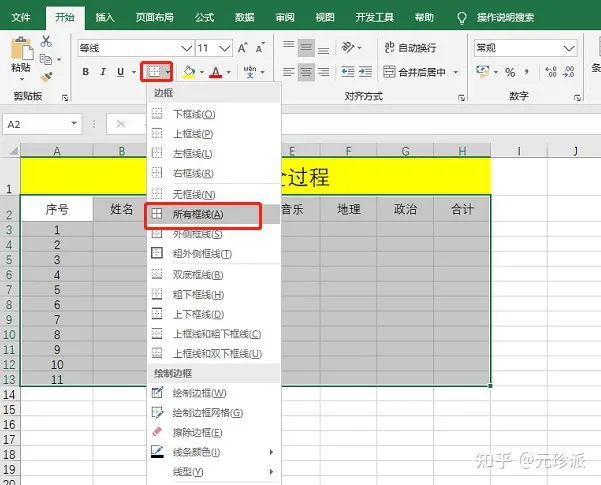Toggle center horizontal alignment
Screen dimensions: 601x485
point(306,72)
